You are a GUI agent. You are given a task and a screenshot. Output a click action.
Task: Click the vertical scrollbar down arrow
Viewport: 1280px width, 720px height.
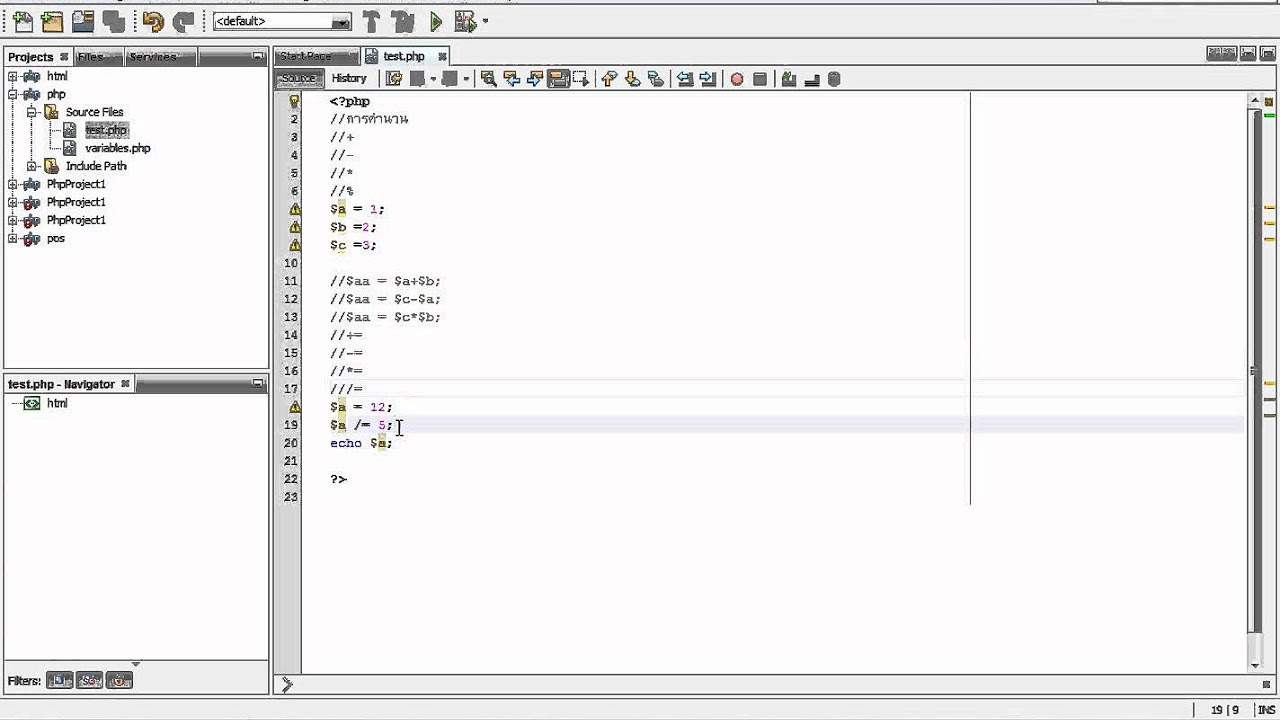[x=1255, y=665]
